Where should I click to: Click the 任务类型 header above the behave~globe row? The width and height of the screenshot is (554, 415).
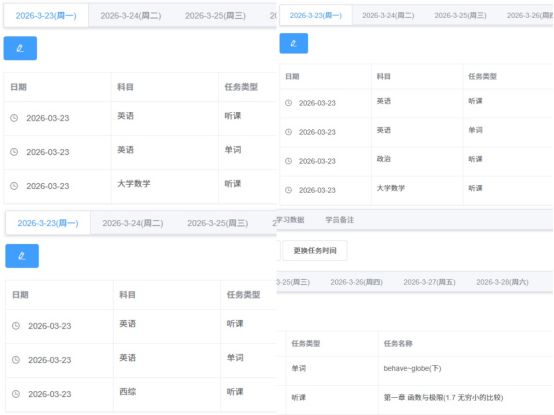click(306, 343)
